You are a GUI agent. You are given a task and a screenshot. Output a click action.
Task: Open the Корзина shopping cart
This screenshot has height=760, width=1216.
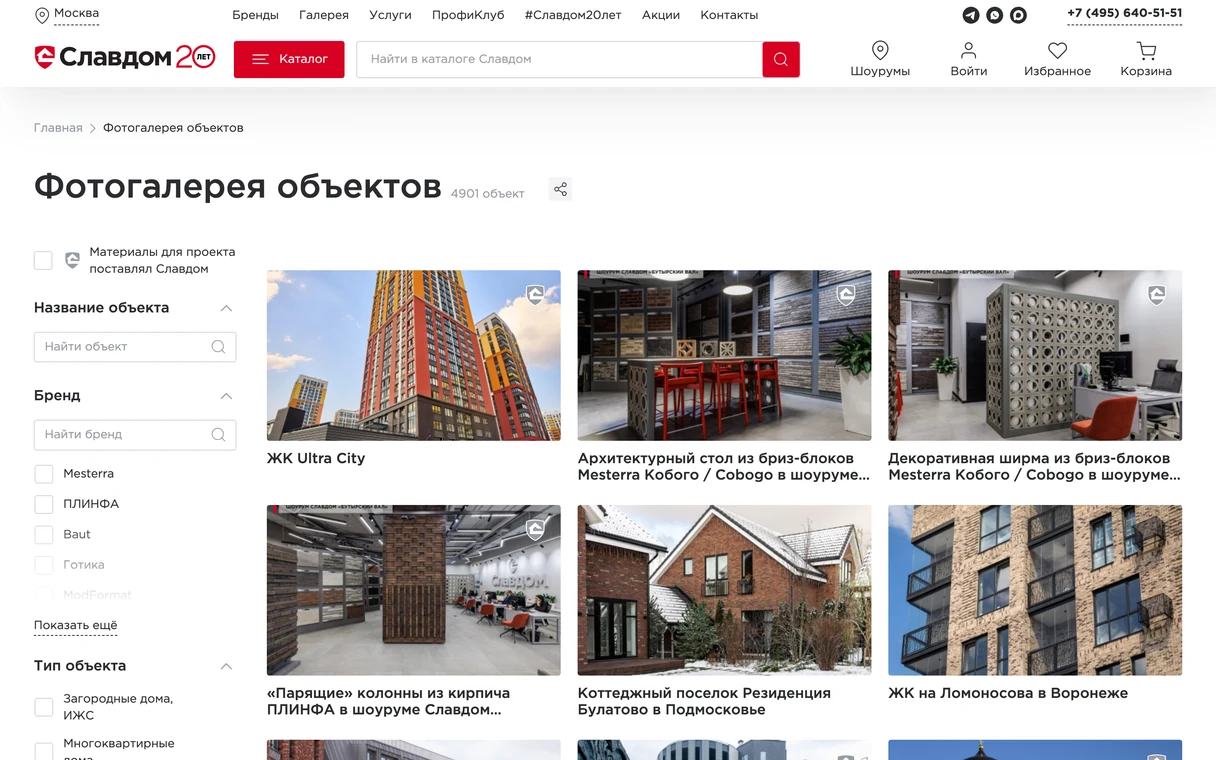pos(1146,50)
